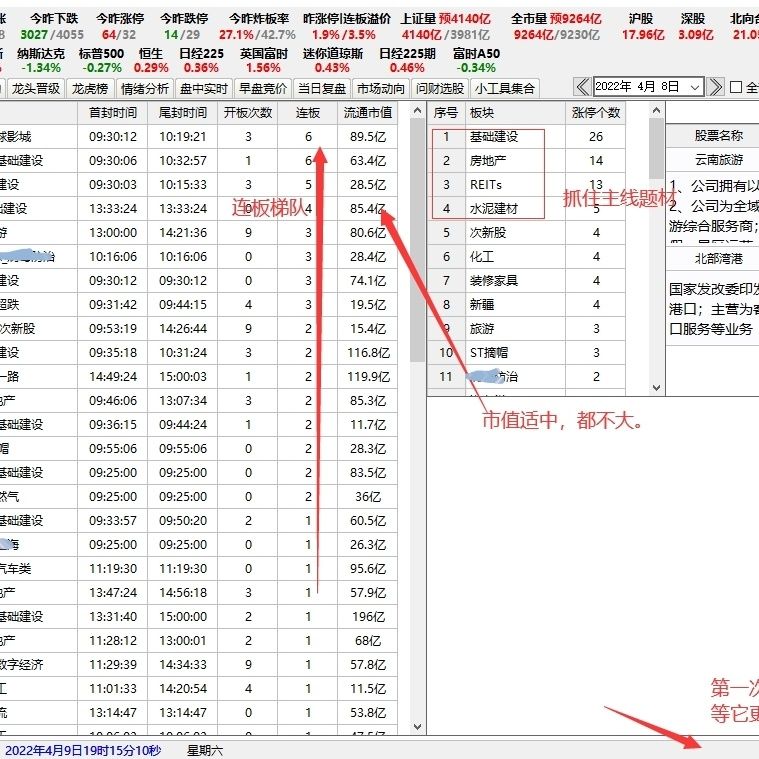Click the previous date arrow beside date picker

click(581, 87)
